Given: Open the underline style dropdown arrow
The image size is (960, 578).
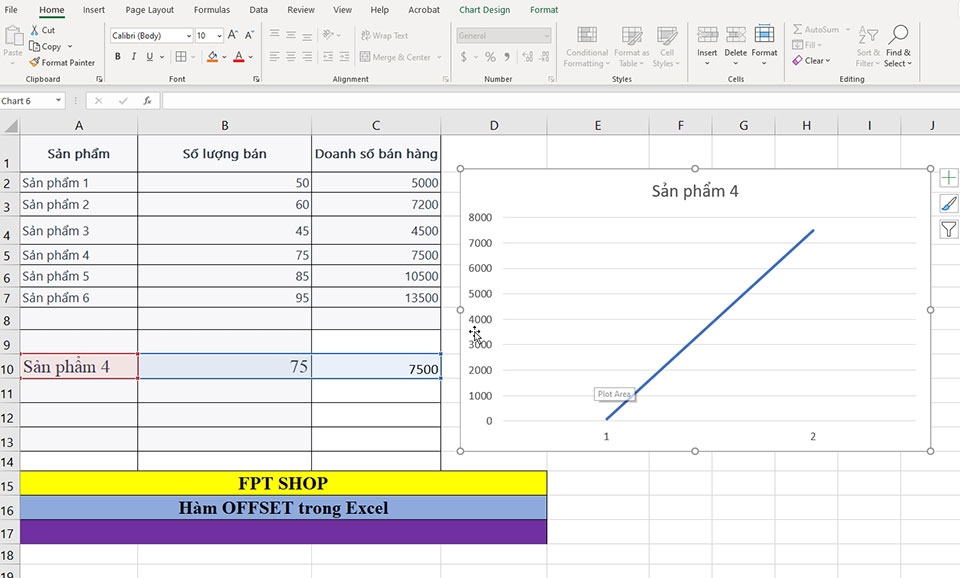Looking at the screenshot, I should (x=162, y=57).
